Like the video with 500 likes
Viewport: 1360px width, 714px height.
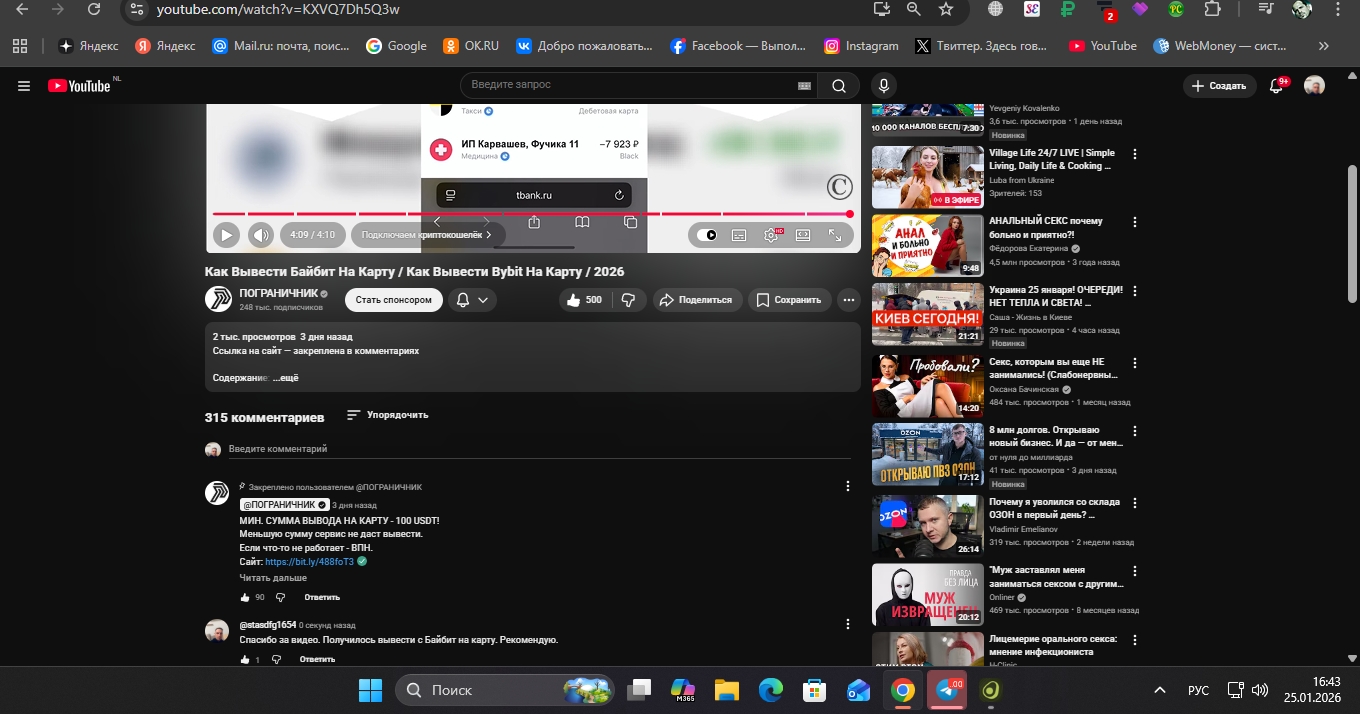pyautogui.click(x=584, y=300)
